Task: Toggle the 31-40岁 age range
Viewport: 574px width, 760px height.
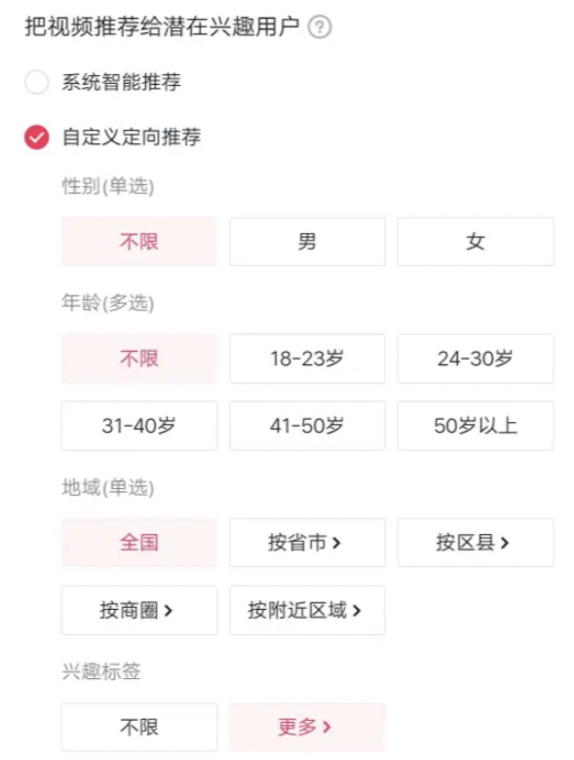Action: point(139,426)
